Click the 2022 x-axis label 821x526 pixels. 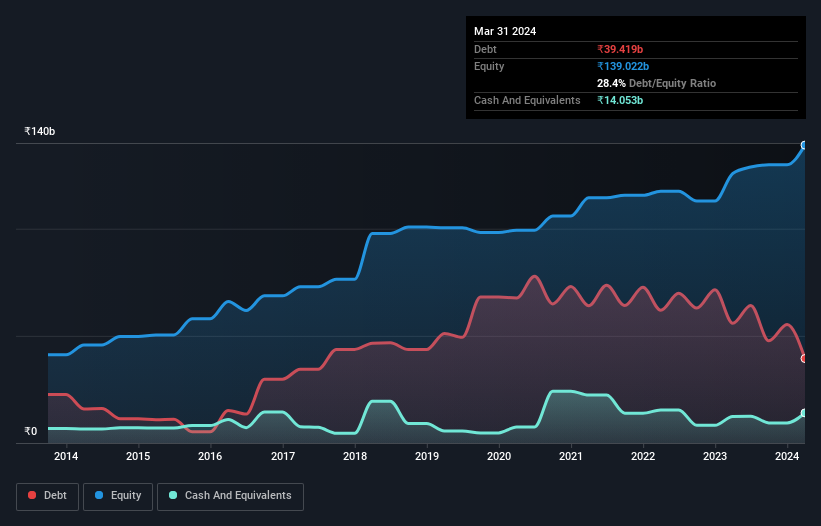pyautogui.click(x=643, y=456)
